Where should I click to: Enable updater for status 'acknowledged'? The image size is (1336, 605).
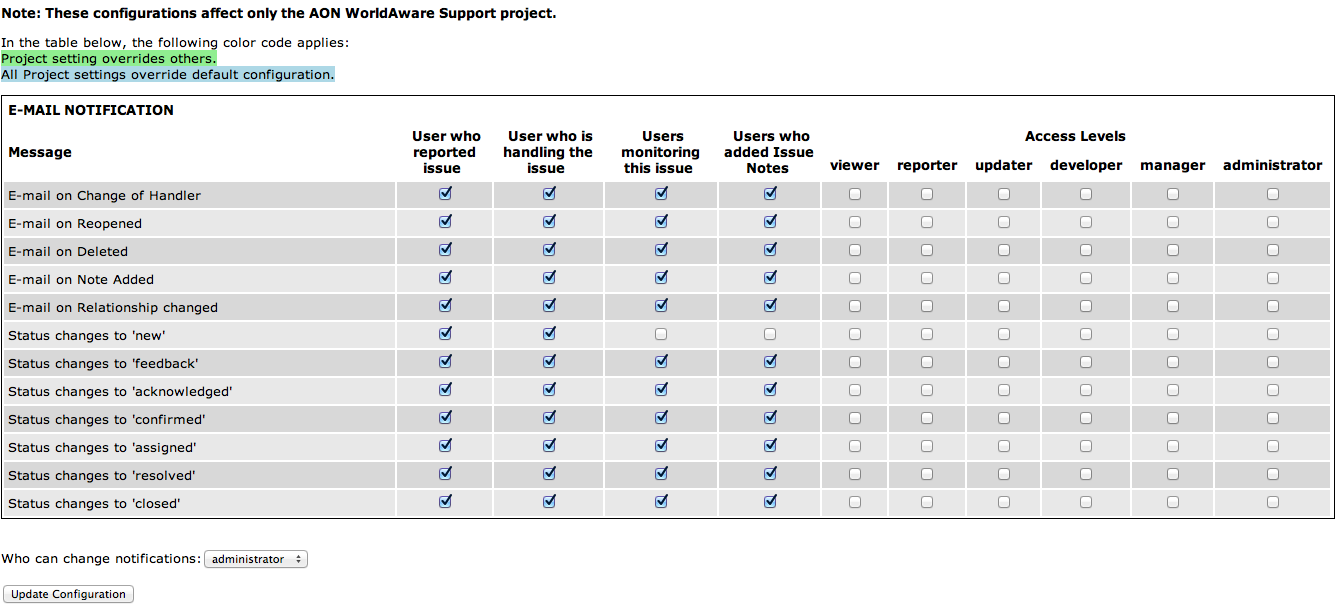click(x=1004, y=391)
